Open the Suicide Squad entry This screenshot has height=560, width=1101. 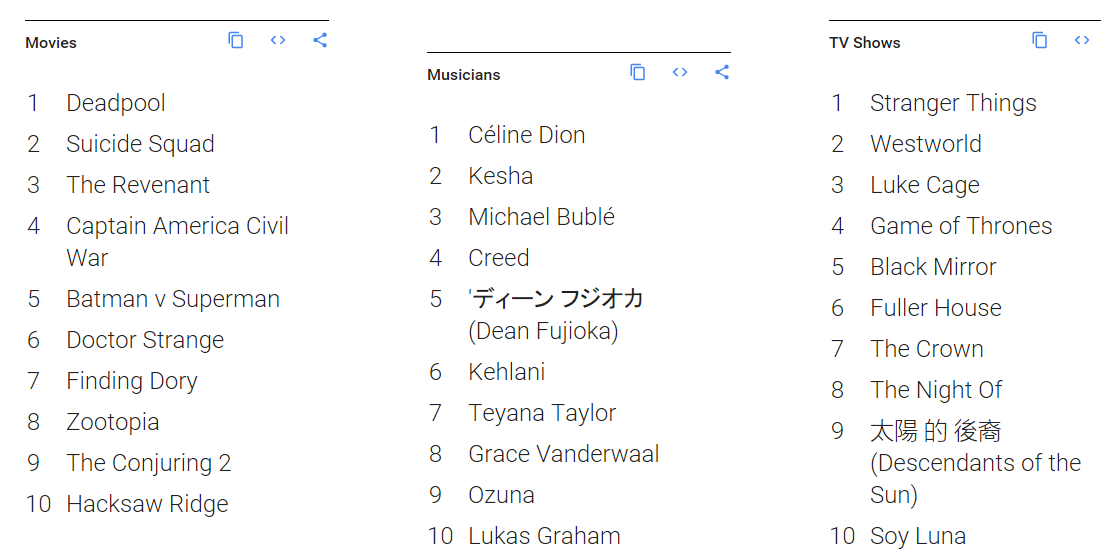point(140,144)
